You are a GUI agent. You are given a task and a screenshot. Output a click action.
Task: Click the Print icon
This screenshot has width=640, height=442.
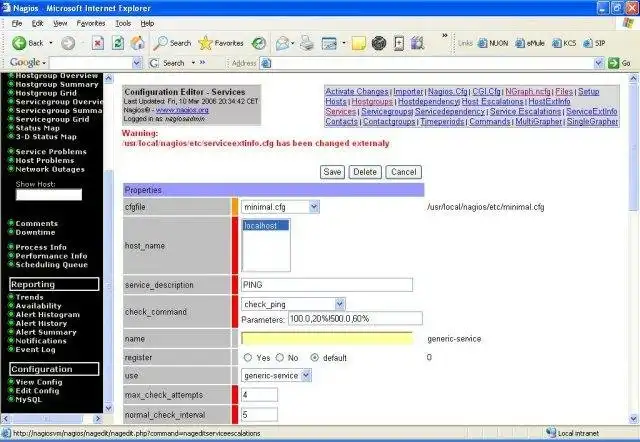pos(307,43)
